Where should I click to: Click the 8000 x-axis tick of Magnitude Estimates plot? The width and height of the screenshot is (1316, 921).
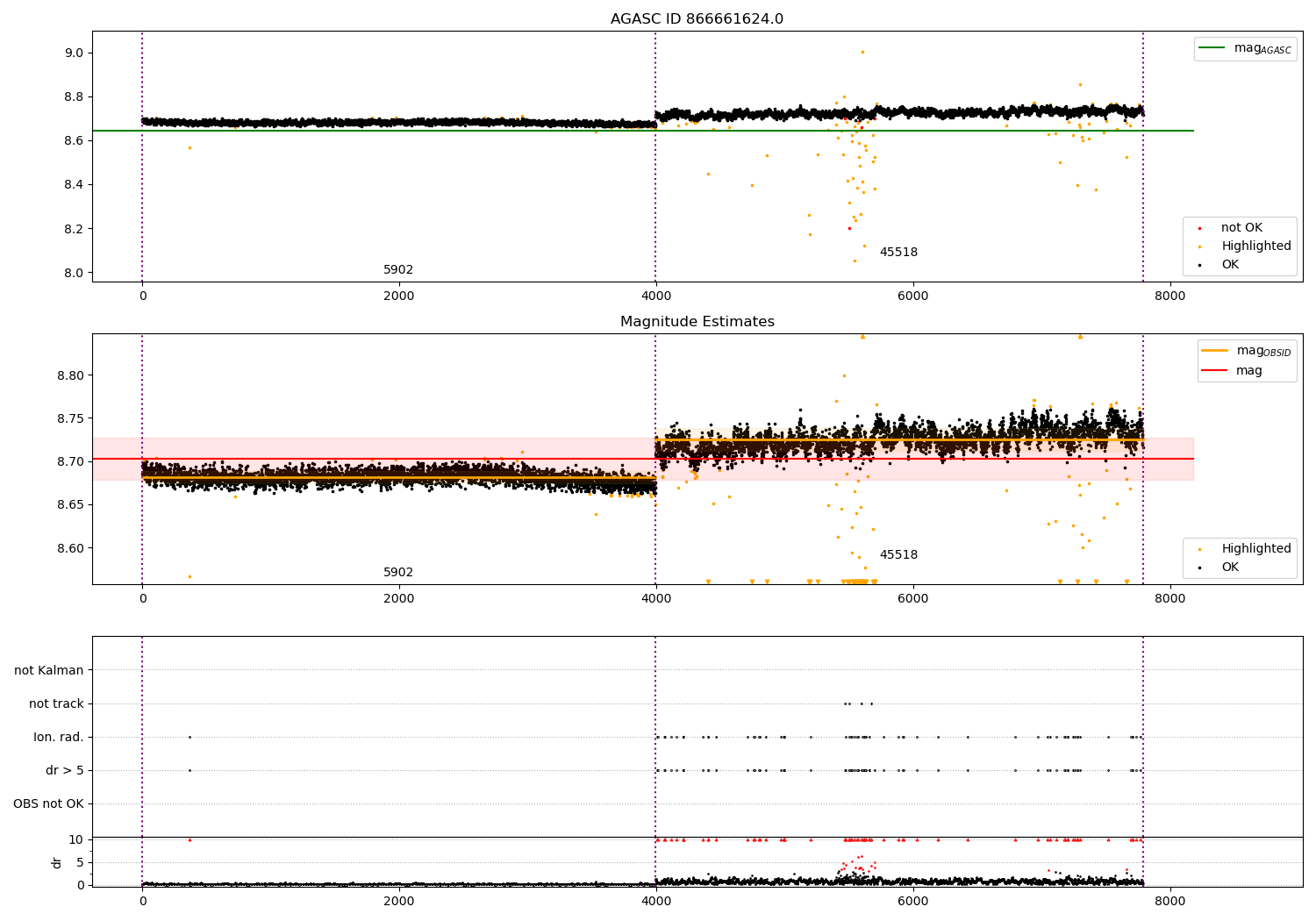coord(1170,599)
